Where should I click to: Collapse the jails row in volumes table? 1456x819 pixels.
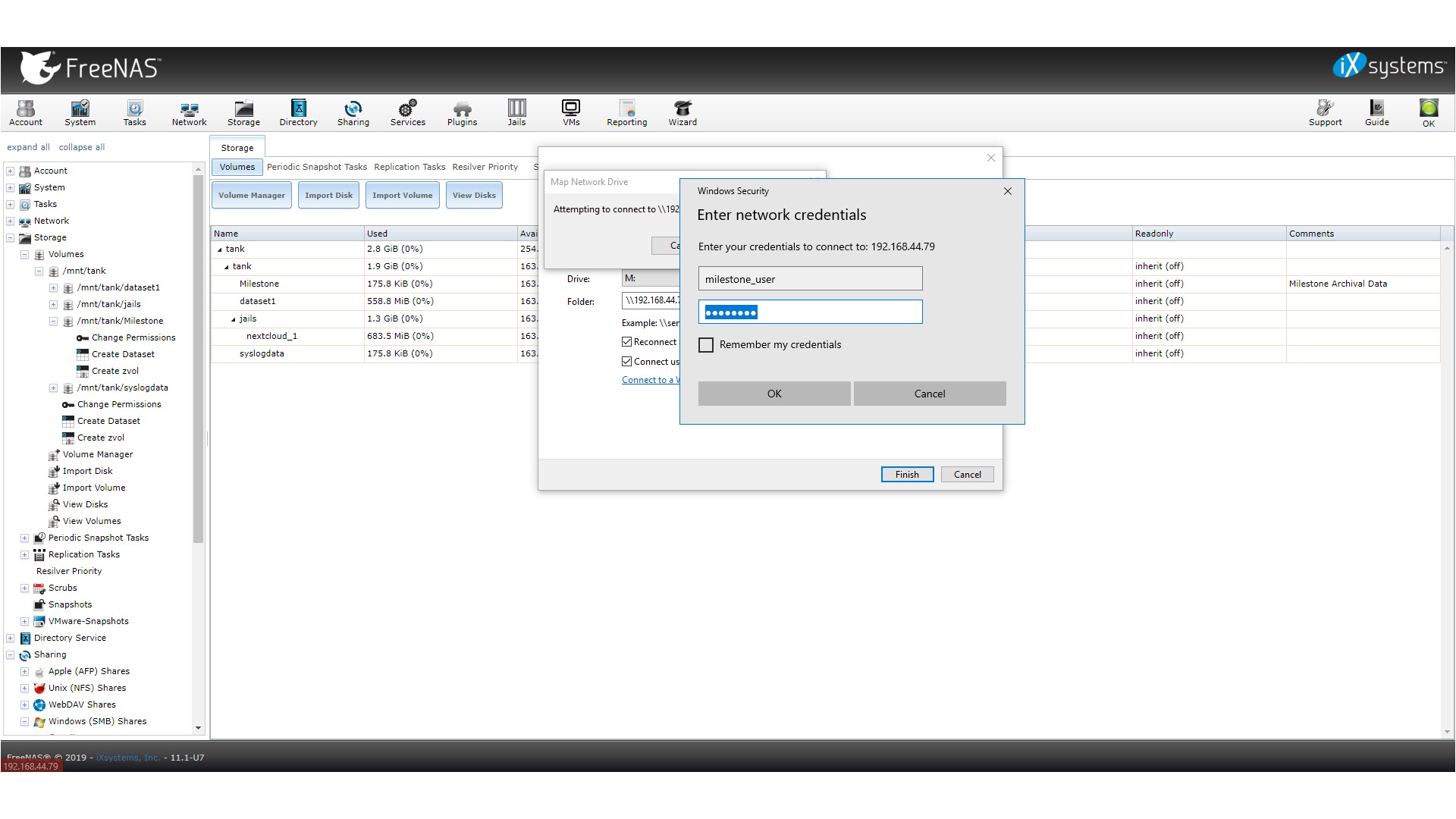pos(234,319)
